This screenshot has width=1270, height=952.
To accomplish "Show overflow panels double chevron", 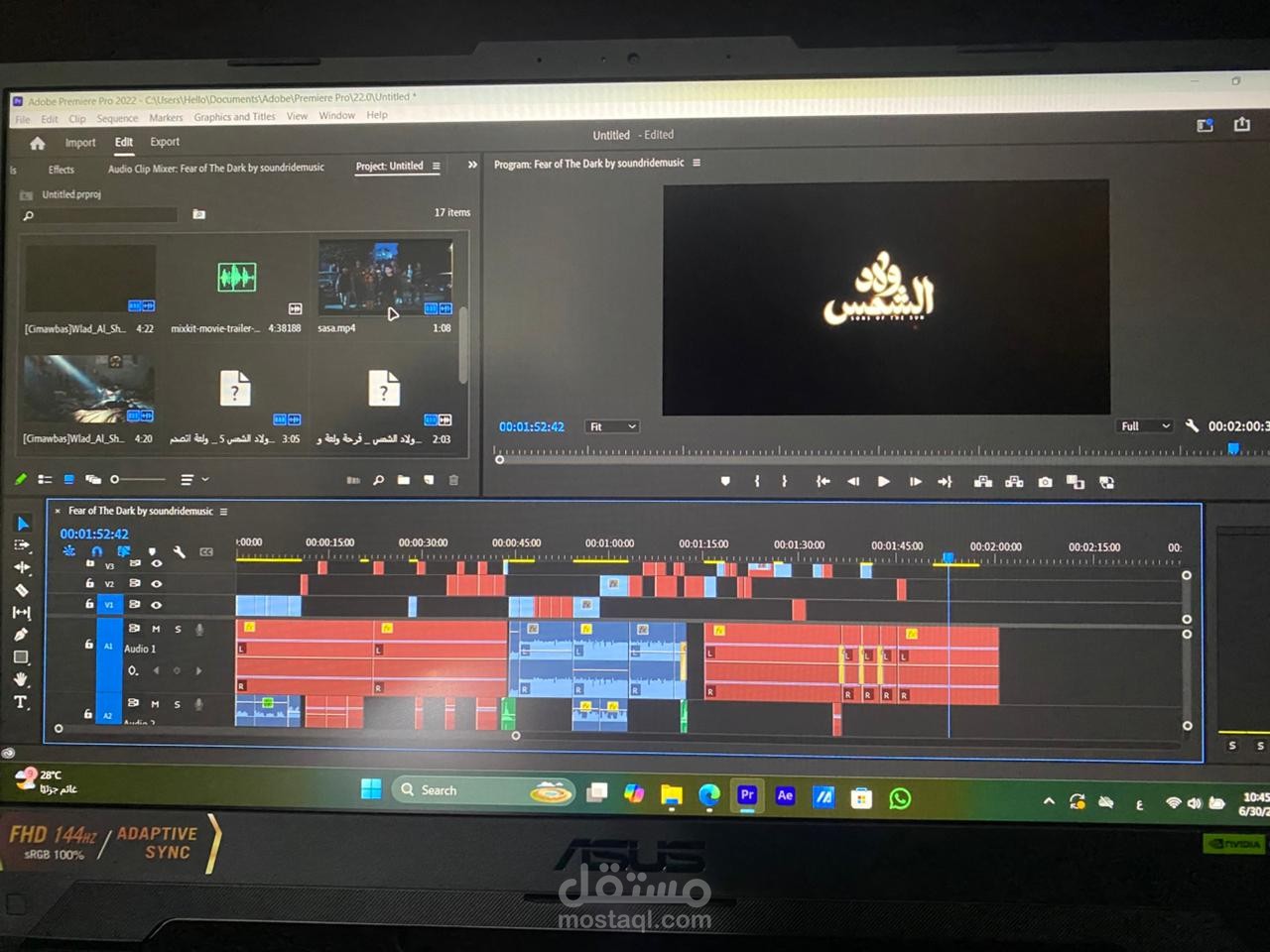I will [x=472, y=165].
